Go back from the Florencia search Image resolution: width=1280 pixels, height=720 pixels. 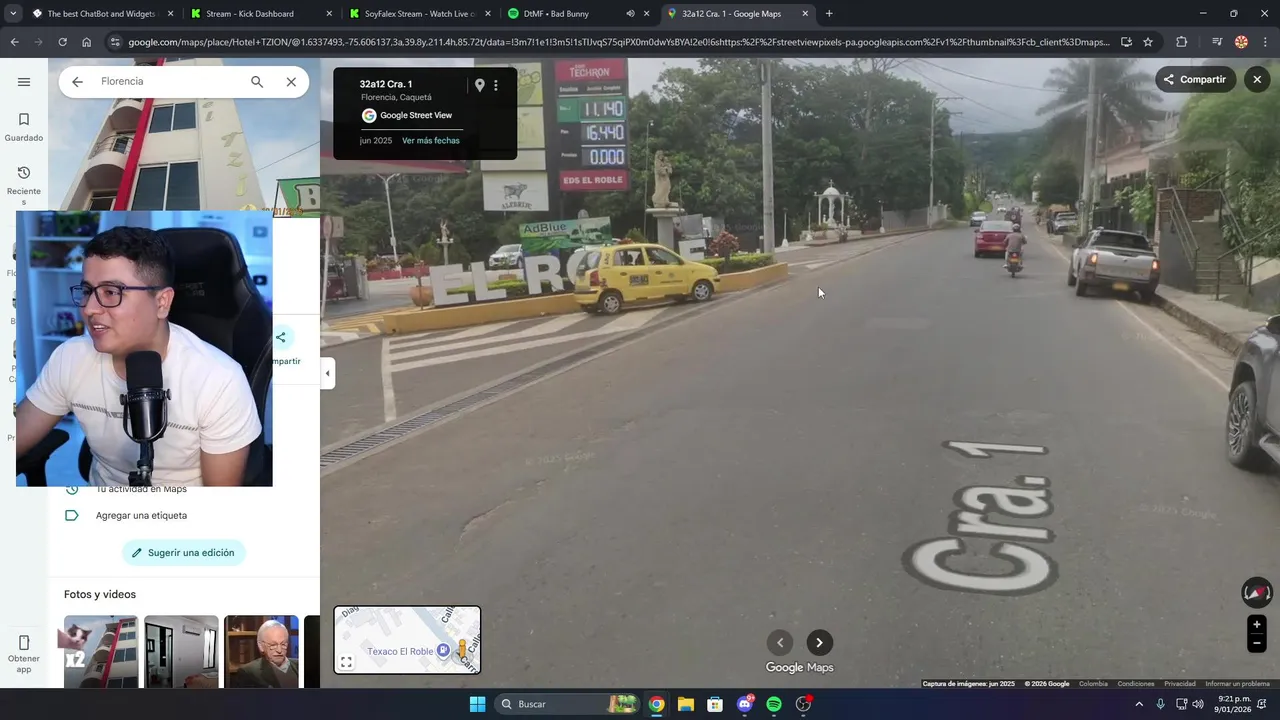pos(77,82)
